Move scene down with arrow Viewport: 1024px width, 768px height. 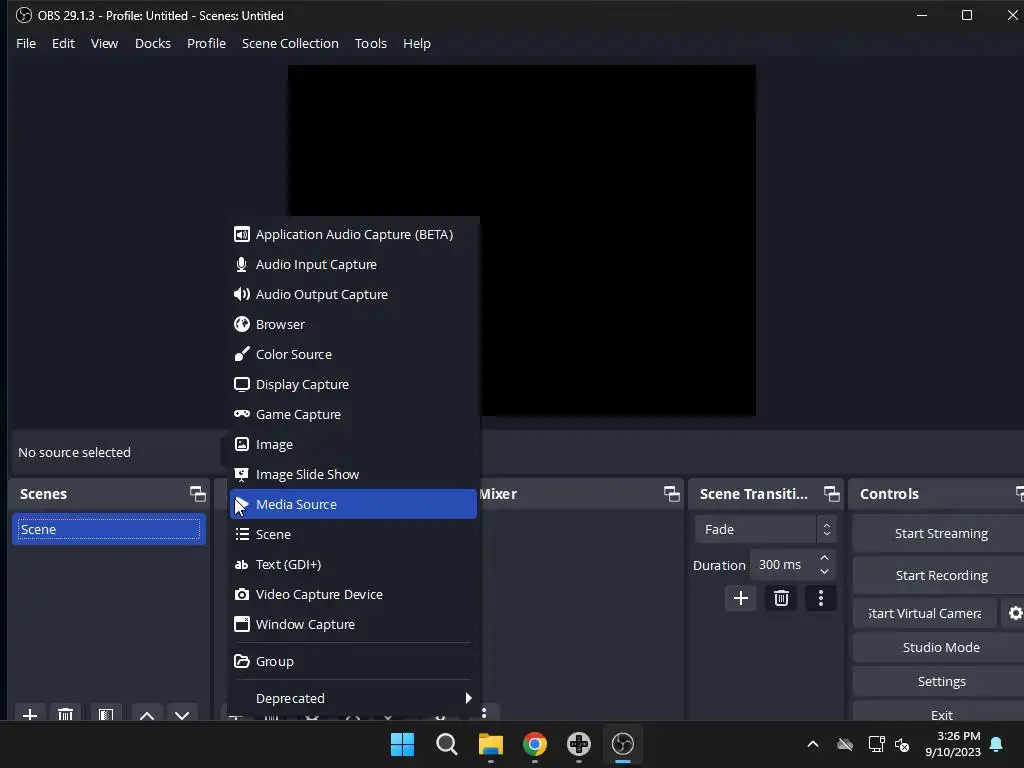[x=182, y=714]
